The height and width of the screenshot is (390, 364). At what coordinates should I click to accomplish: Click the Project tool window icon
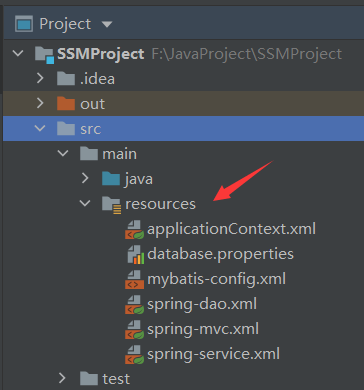click(24, 24)
